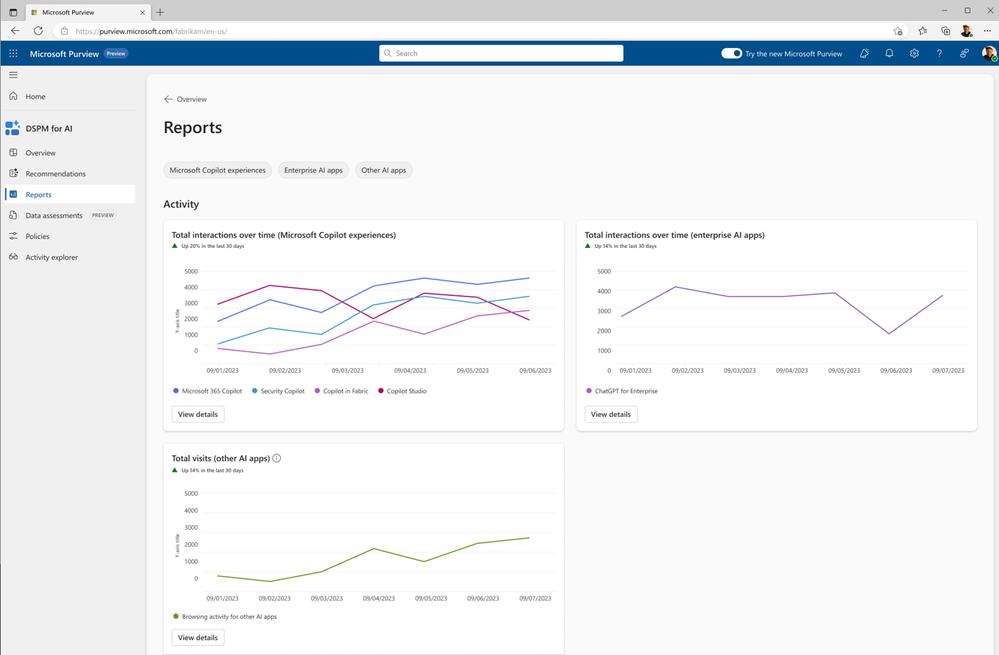Click the browser address bar URL

click(x=151, y=31)
